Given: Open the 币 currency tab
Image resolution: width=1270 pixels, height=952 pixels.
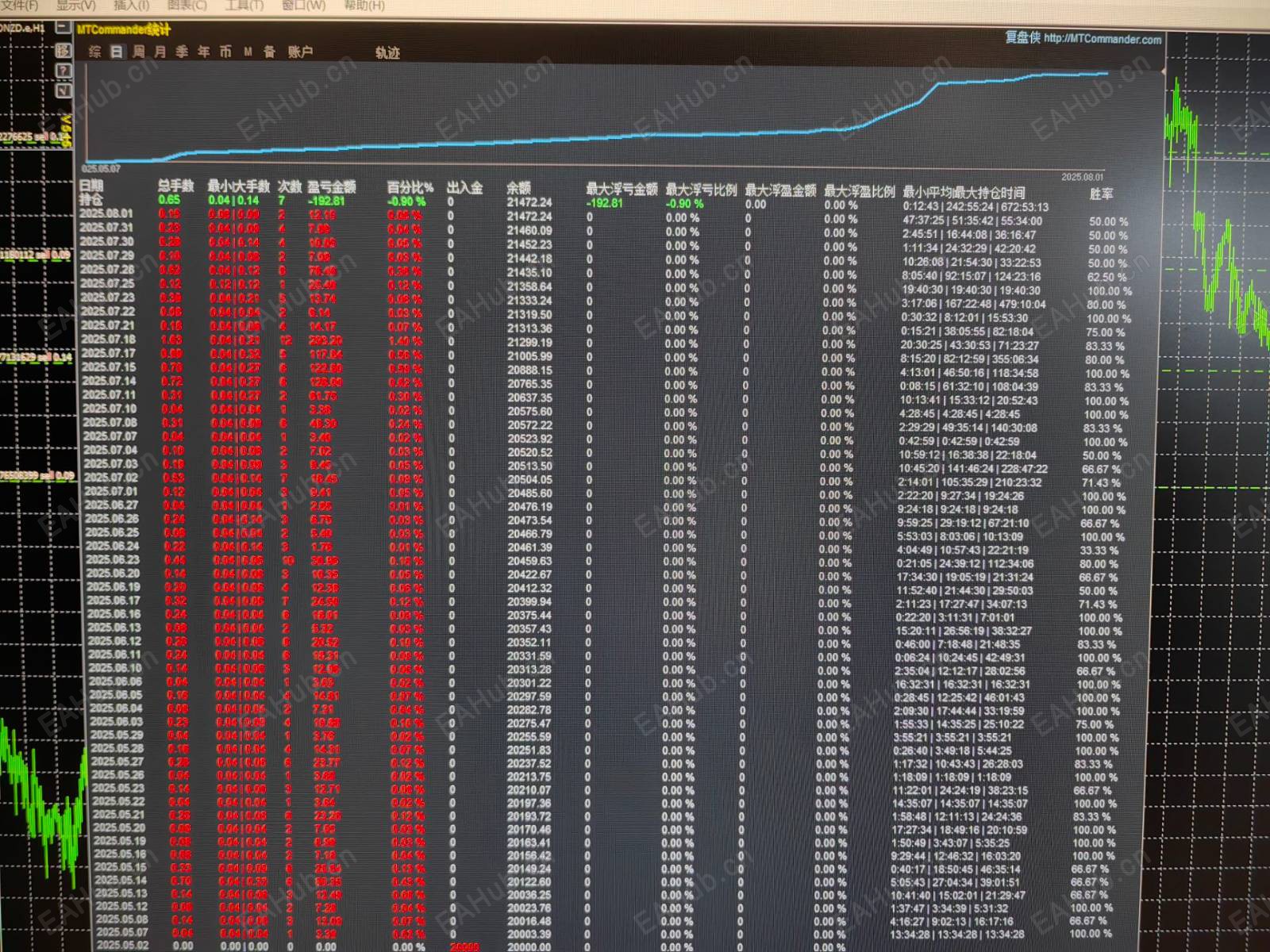Looking at the screenshot, I should pyautogui.click(x=225, y=52).
